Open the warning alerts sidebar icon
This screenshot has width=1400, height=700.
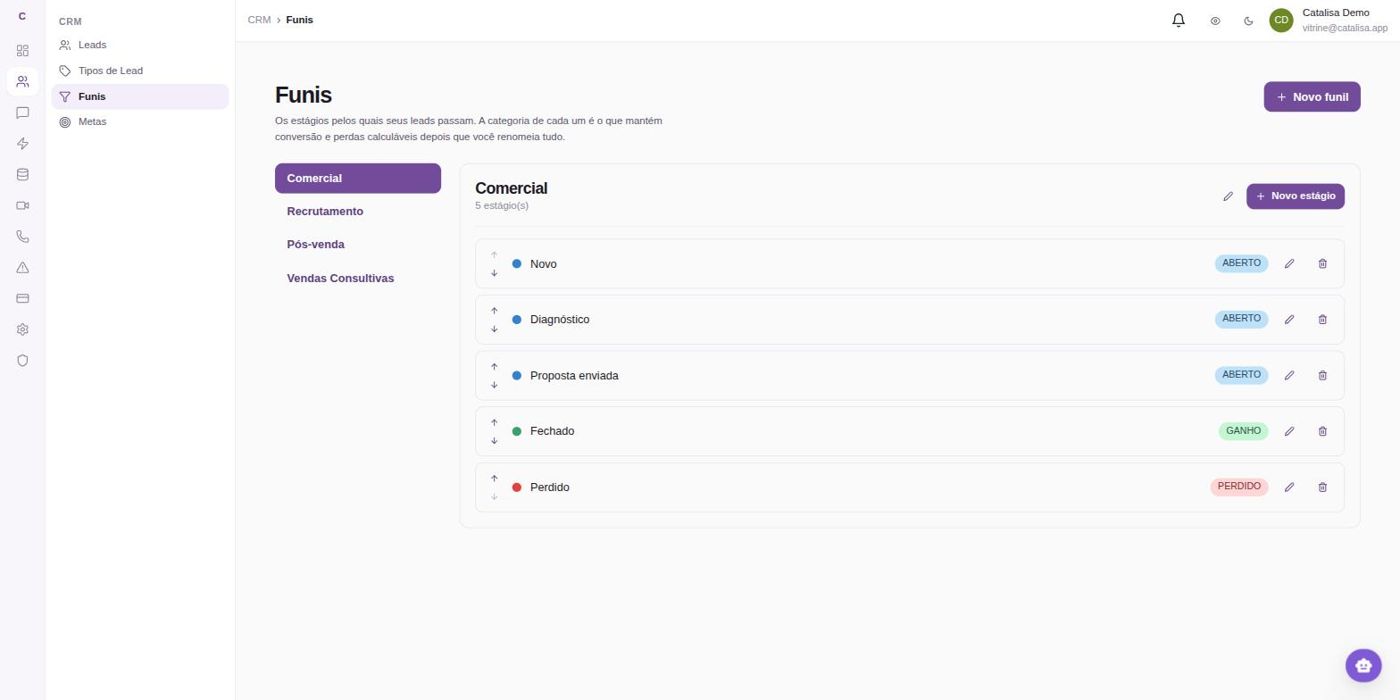point(22,268)
